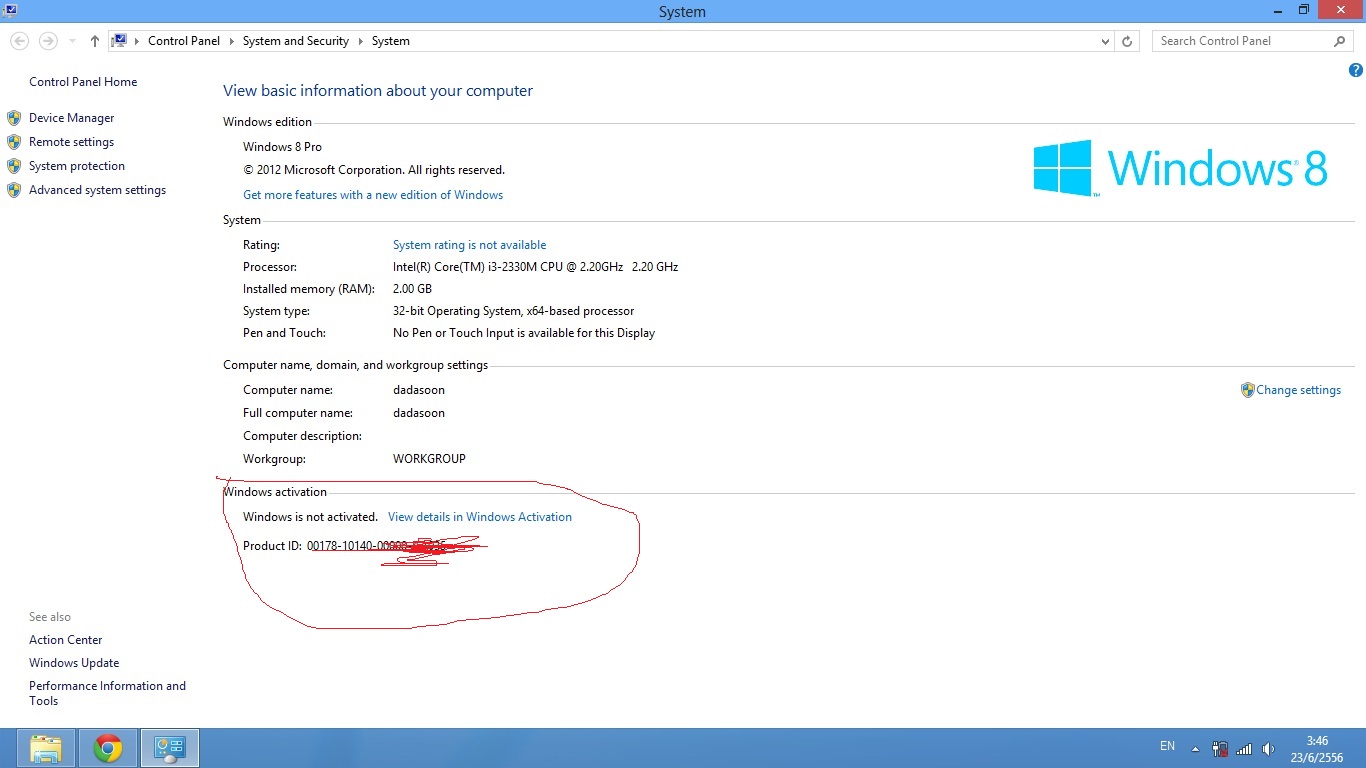Click the Intel Core i3-2330M processor value
Image resolution: width=1366 pixels, height=768 pixels.
click(x=535, y=267)
